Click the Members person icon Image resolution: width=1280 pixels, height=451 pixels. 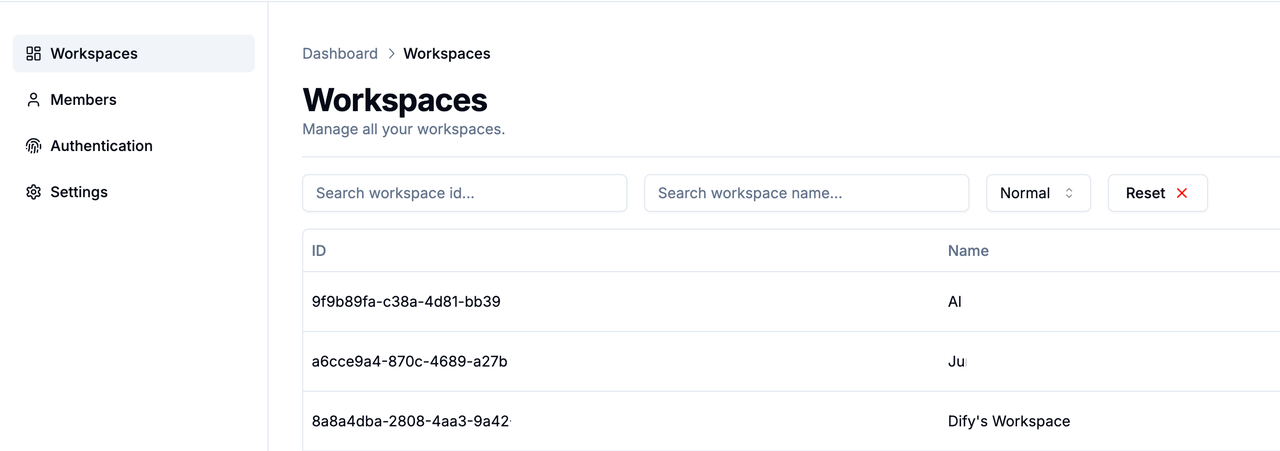[33, 100]
